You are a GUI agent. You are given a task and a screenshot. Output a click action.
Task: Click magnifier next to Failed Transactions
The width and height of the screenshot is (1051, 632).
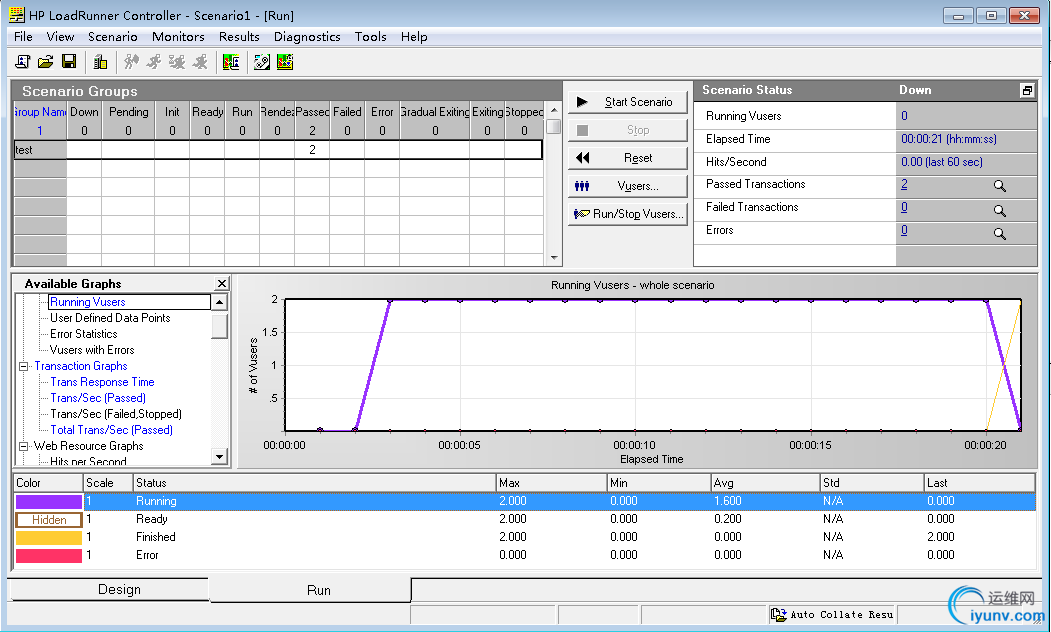point(999,211)
